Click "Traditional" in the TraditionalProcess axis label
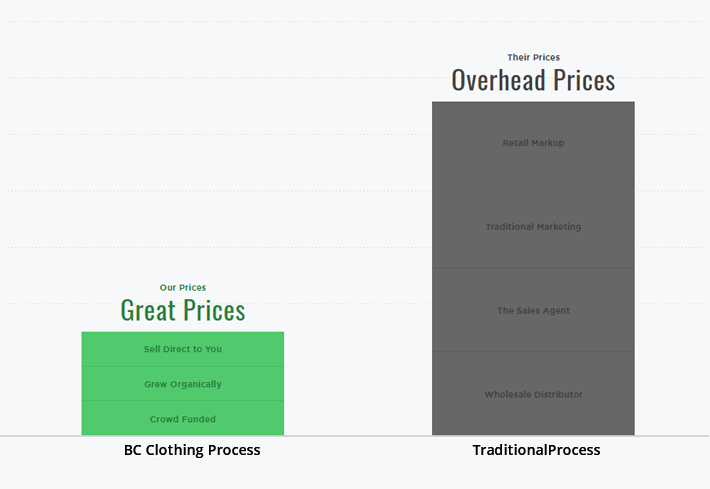710x489 pixels. [x=509, y=450]
